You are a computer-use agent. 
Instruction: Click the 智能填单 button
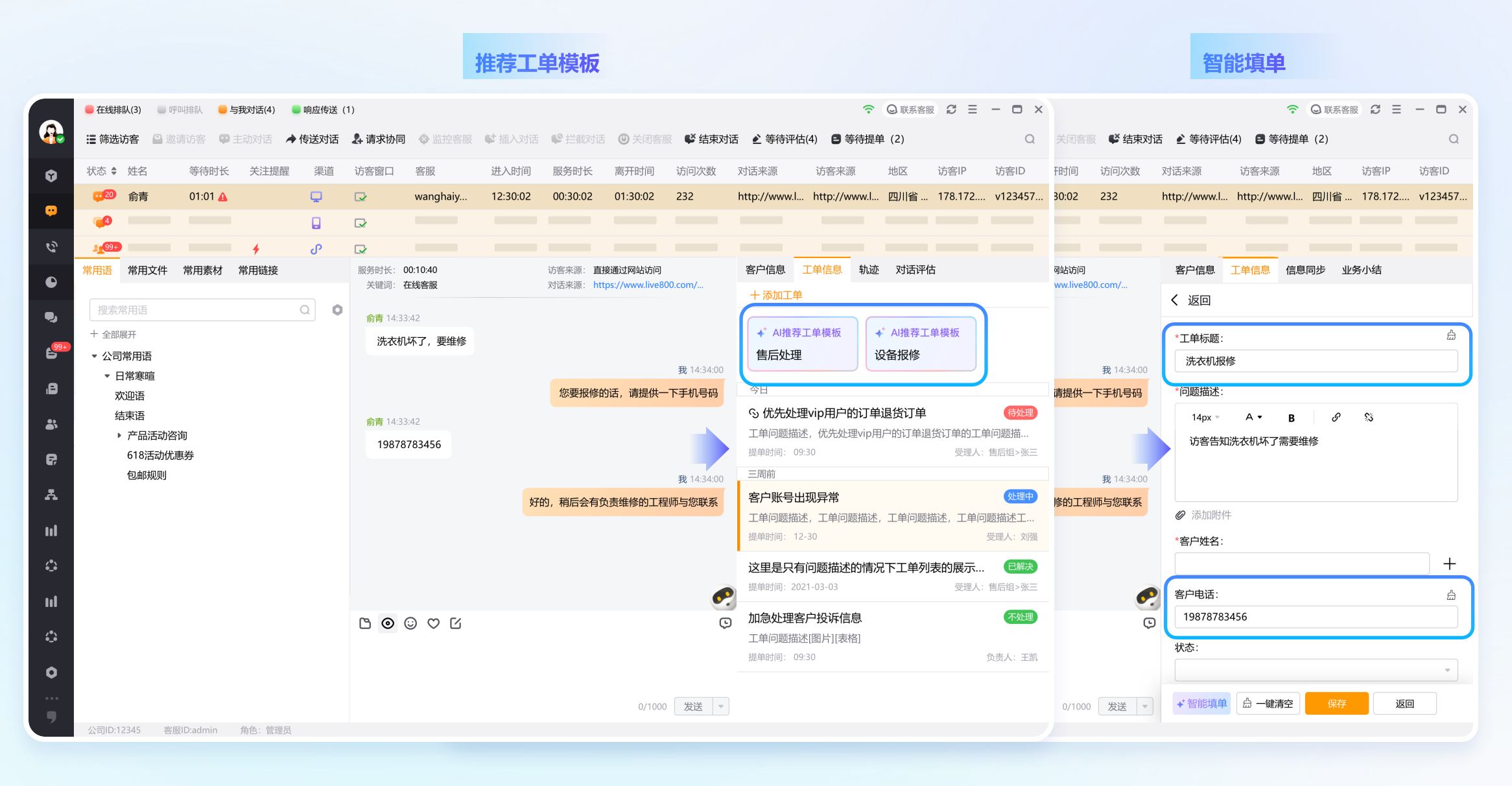(1201, 704)
